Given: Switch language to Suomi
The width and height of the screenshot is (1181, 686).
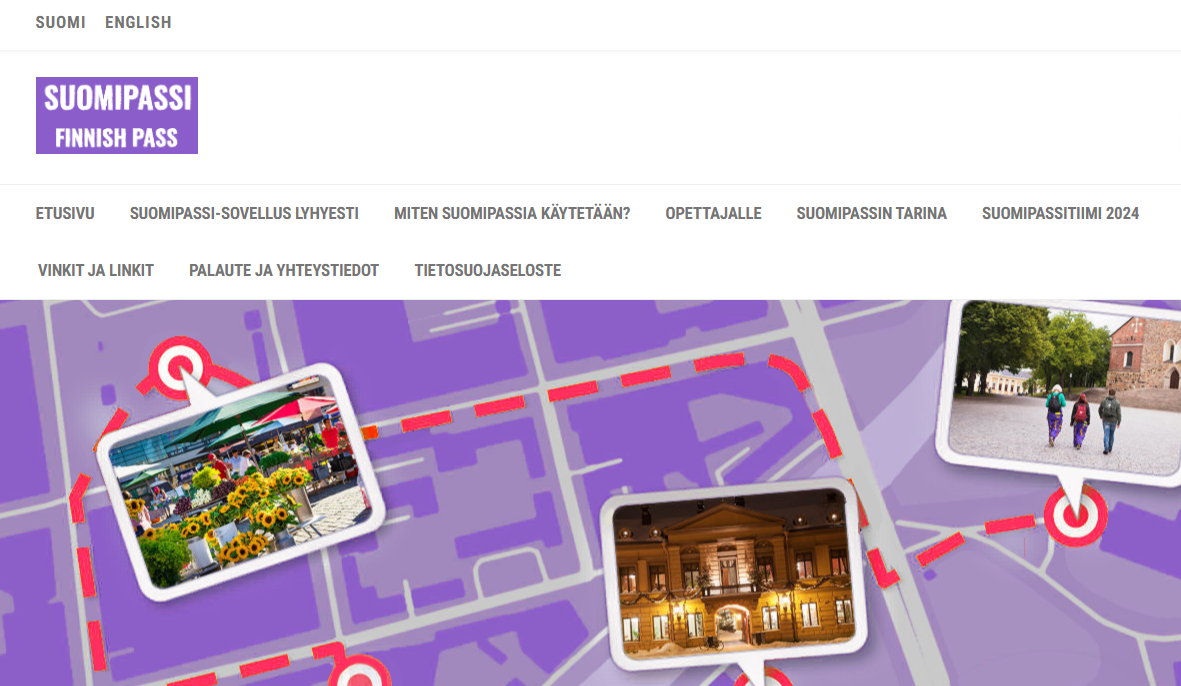Looking at the screenshot, I should (x=60, y=22).
